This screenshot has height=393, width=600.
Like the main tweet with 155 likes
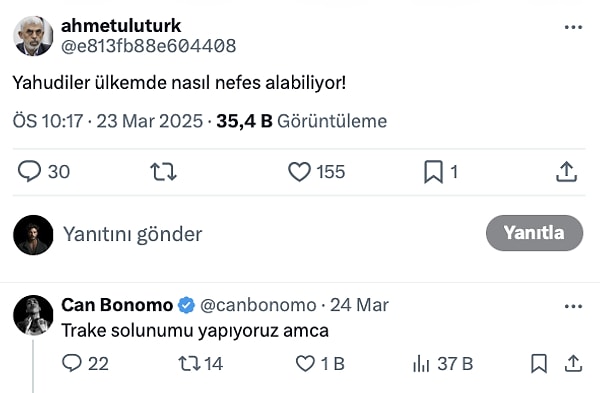(316, 171)
